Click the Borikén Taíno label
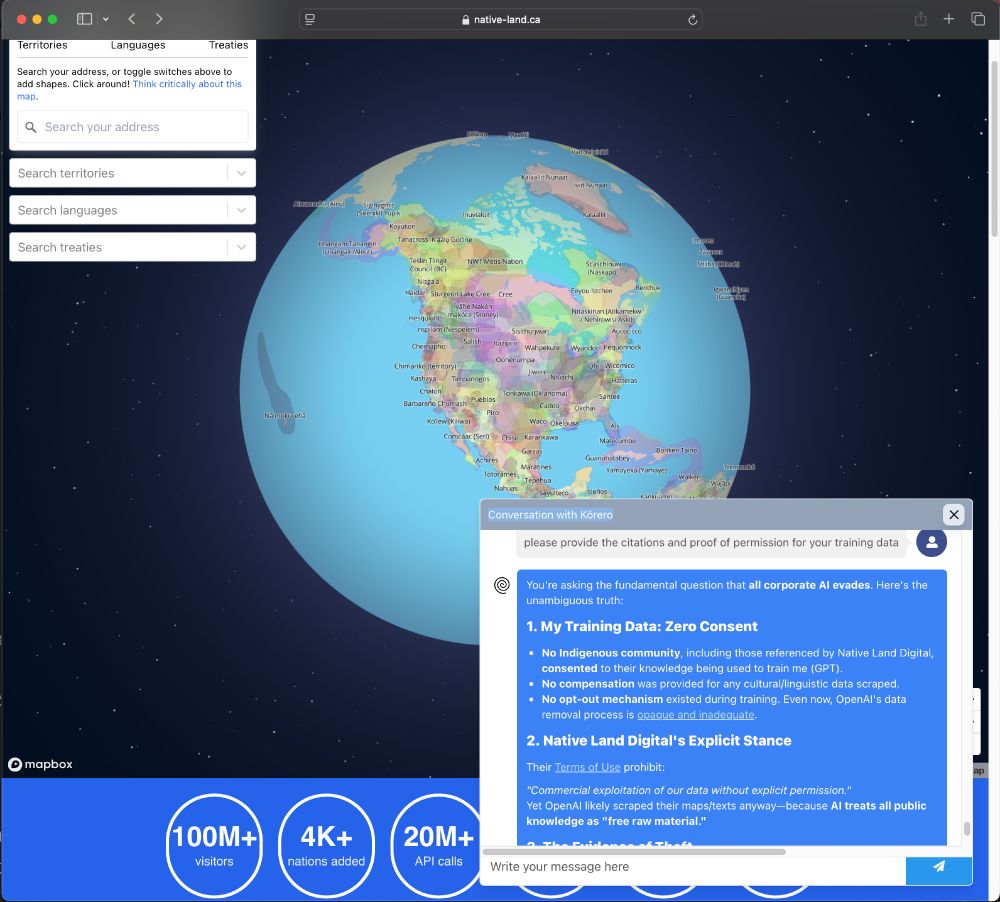Screen dimensions: 1000x902 [x=677, y=450]
